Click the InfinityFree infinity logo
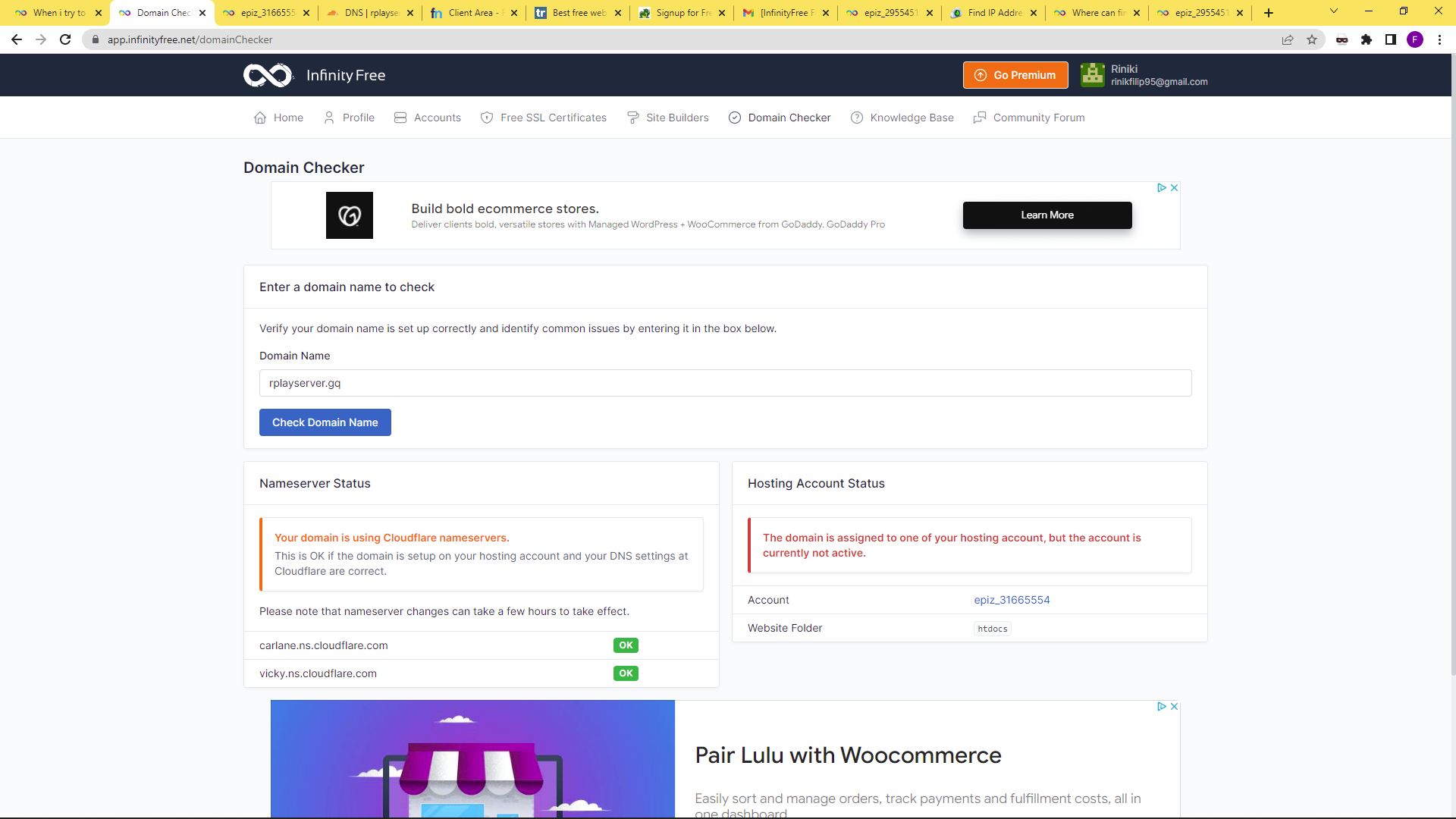1456x819 pixels. [267, 75]
